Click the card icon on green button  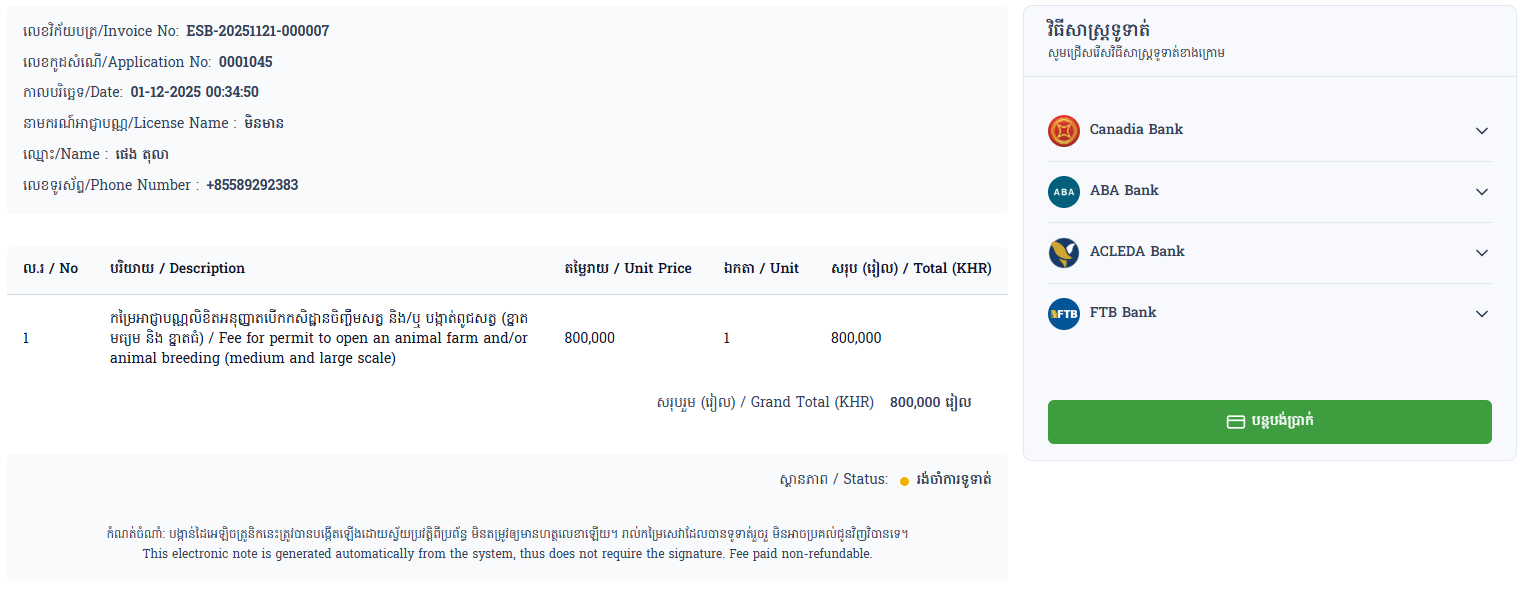point(1235,422)
